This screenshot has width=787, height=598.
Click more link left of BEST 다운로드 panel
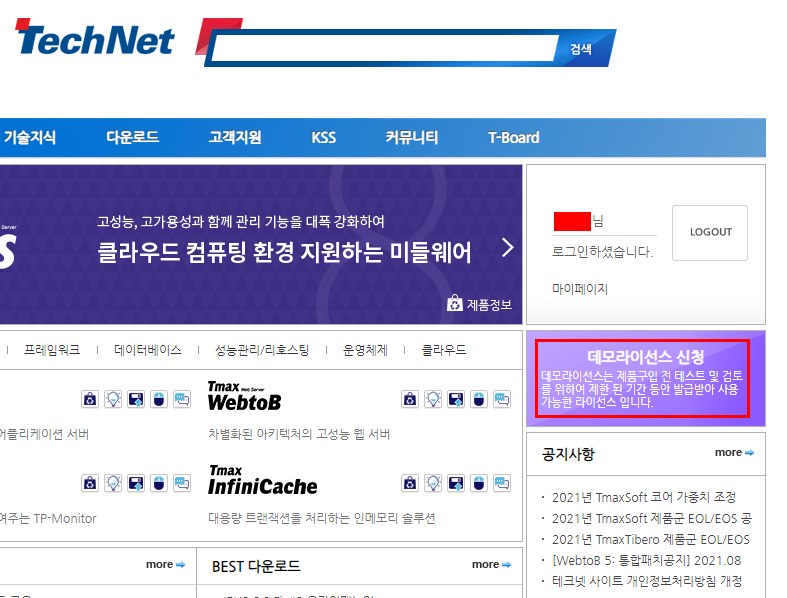click(x=166, y=564)
